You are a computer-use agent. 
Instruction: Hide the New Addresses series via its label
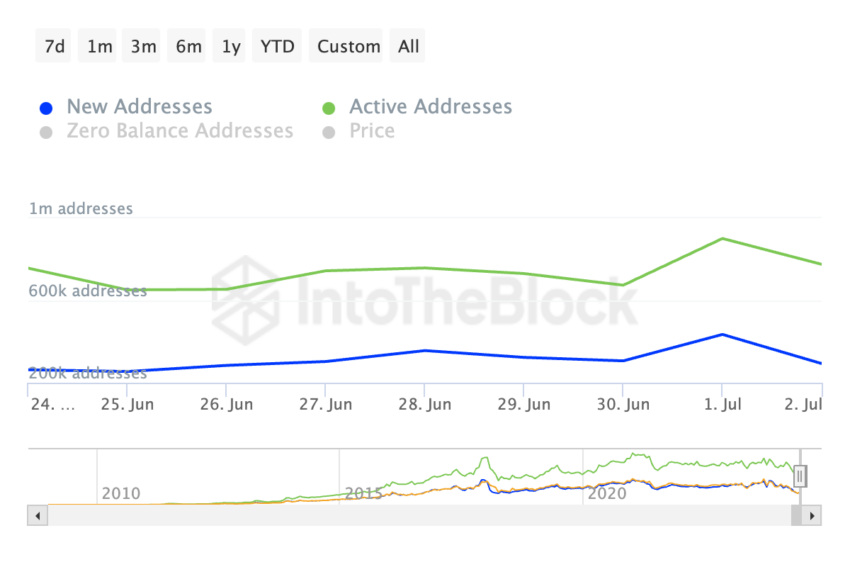139,107
